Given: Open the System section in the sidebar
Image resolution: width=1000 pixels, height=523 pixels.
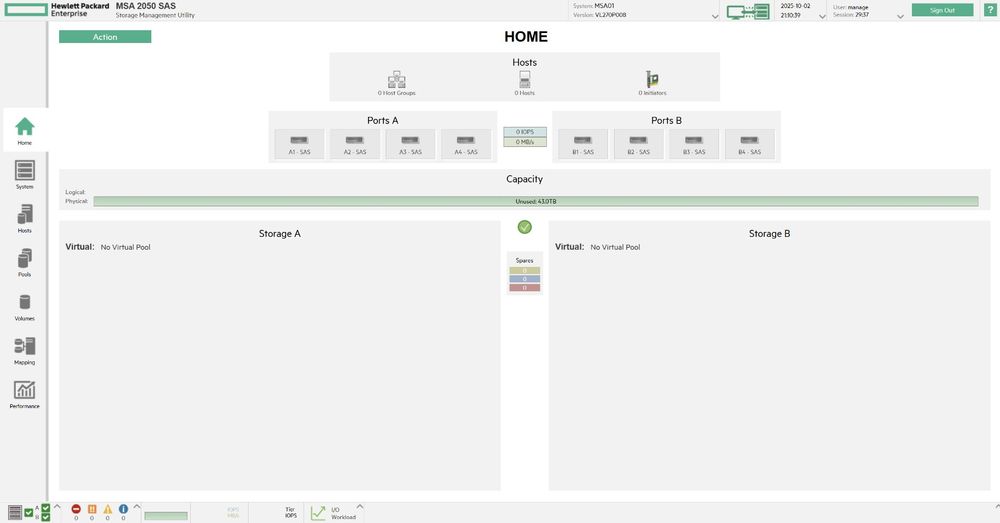Looking at the screenshot, I should (24, 174).
